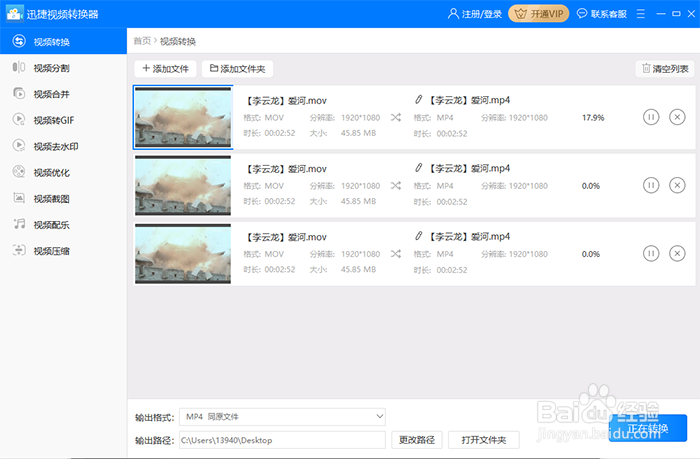Click the 迅捷视频转换器 app logo icon
Image resolution: width=700 pixels, height=459 pixels.
pyautogui.click(x=14, y=14)
